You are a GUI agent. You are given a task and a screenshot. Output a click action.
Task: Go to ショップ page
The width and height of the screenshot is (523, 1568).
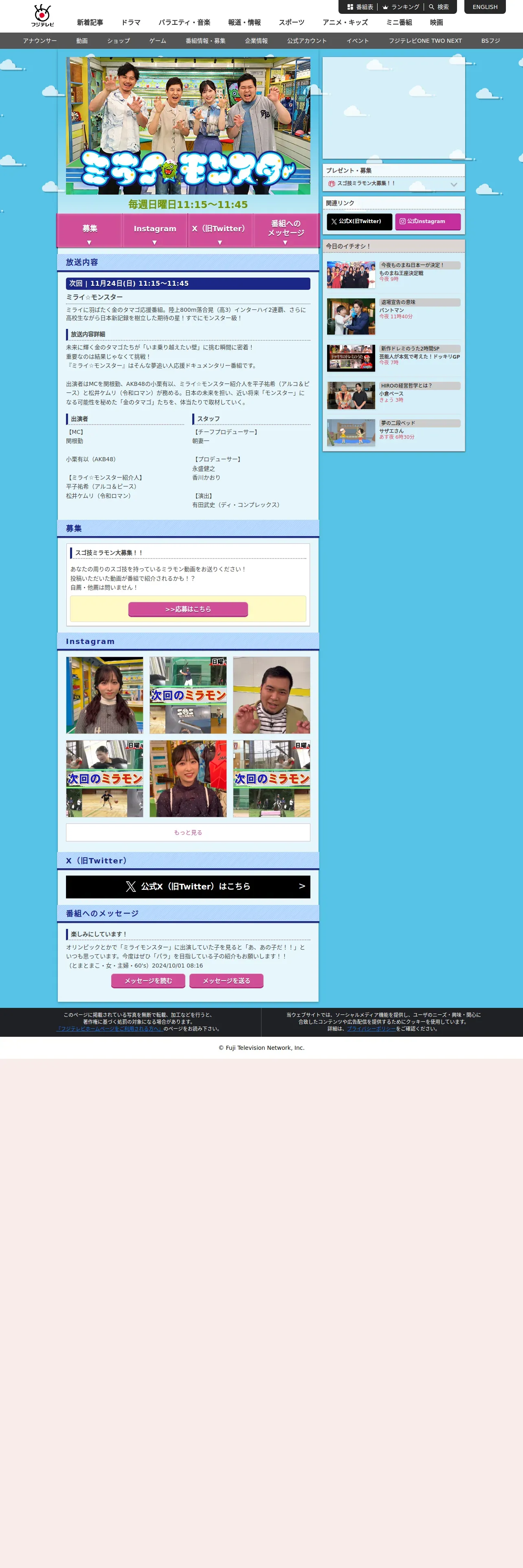click(119, 41)
